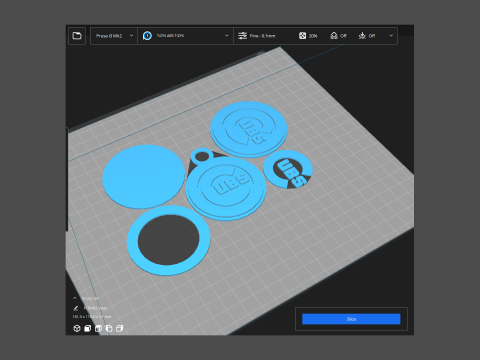Click the Fine layer height profile text
Image resolution: width=480 pixels, height=360 pixels.
[x=262, y=36]
